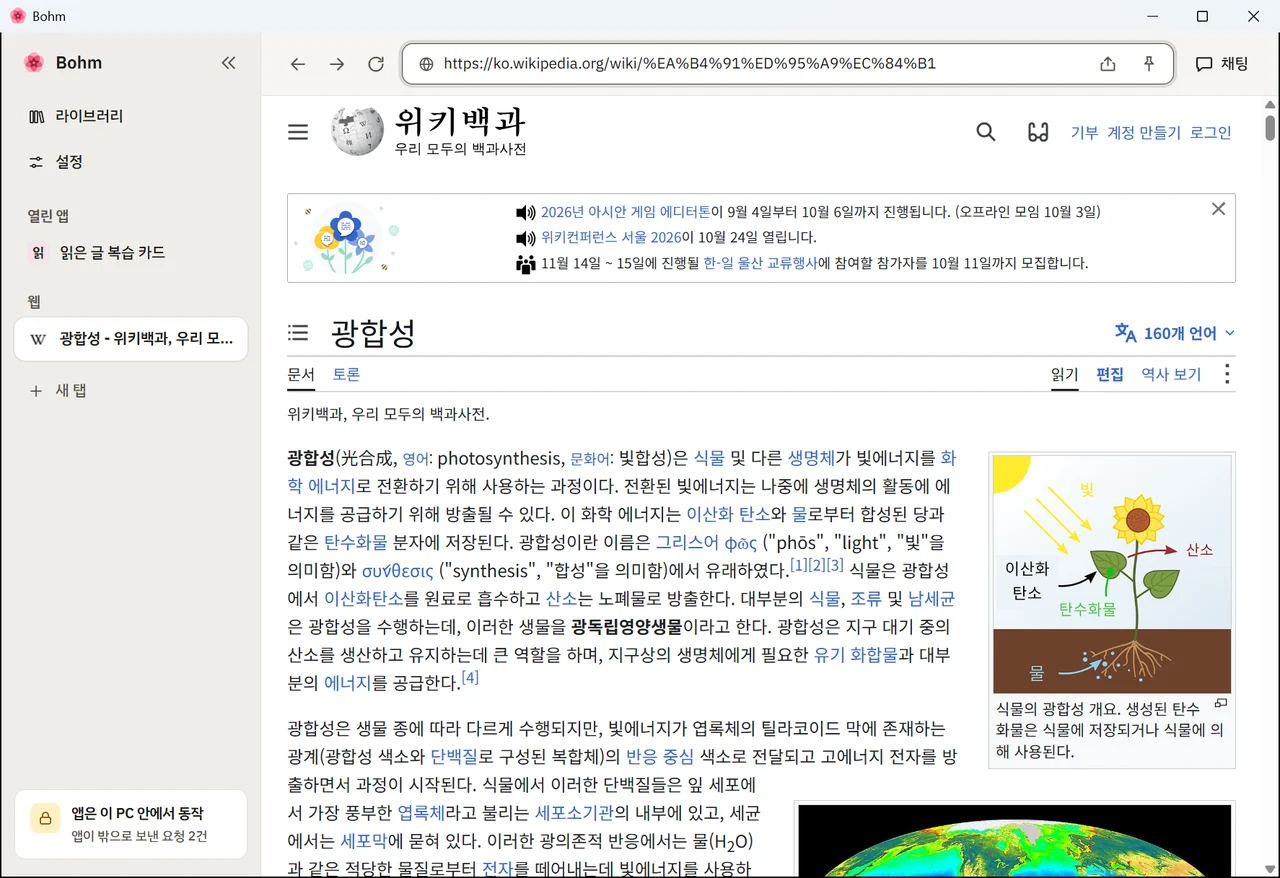Viewport: 1280px width, 878px height.
Task: Go back to the previous page
Action: point(298,64)
